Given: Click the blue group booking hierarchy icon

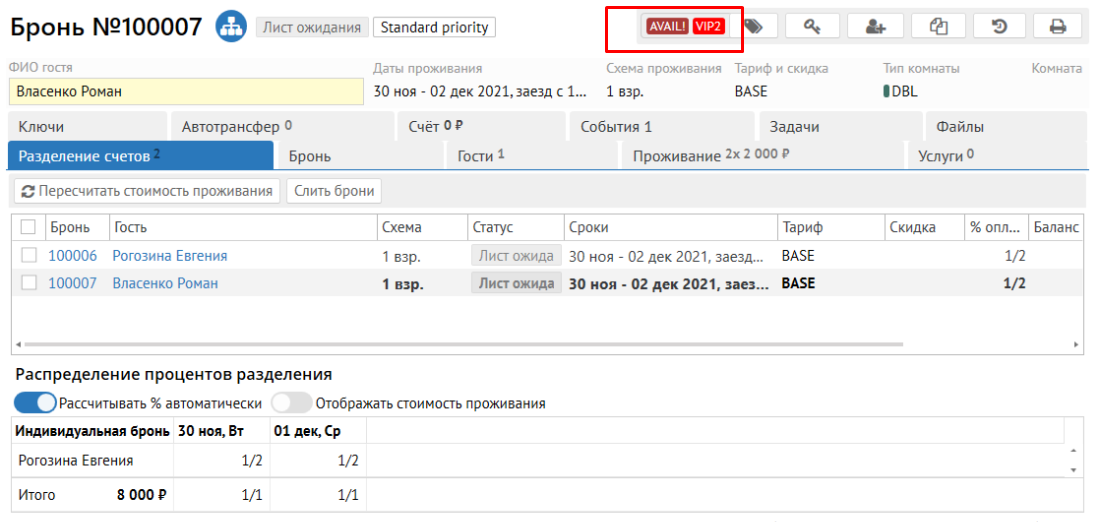Looking at the screenshot, I should click(x=231, y=26).
